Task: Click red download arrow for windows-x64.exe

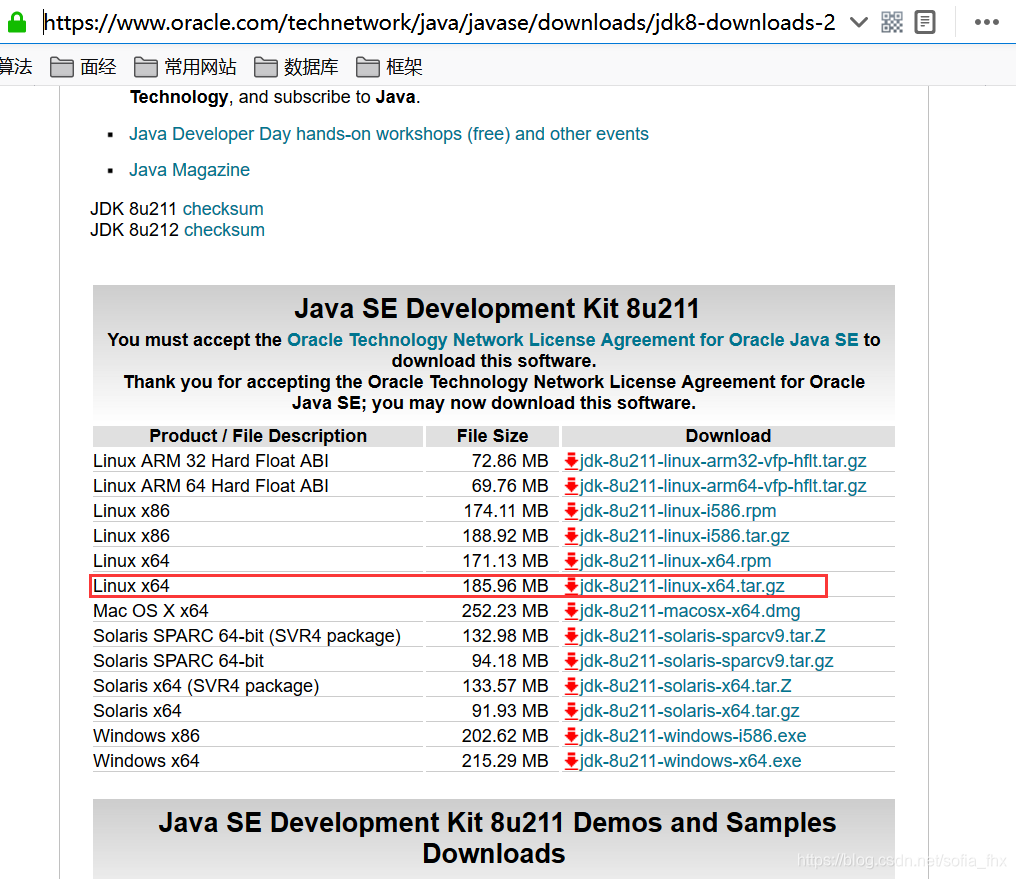Action: point(571,761)
